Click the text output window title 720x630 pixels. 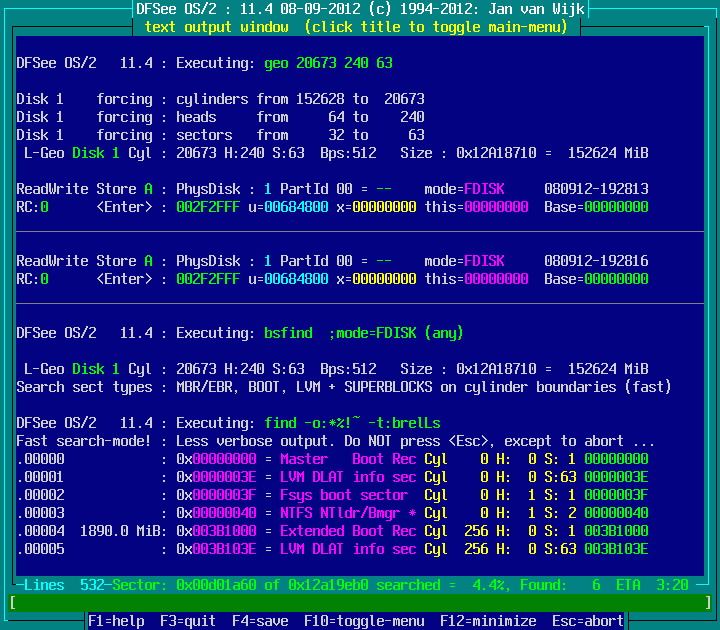click(355, 27)
